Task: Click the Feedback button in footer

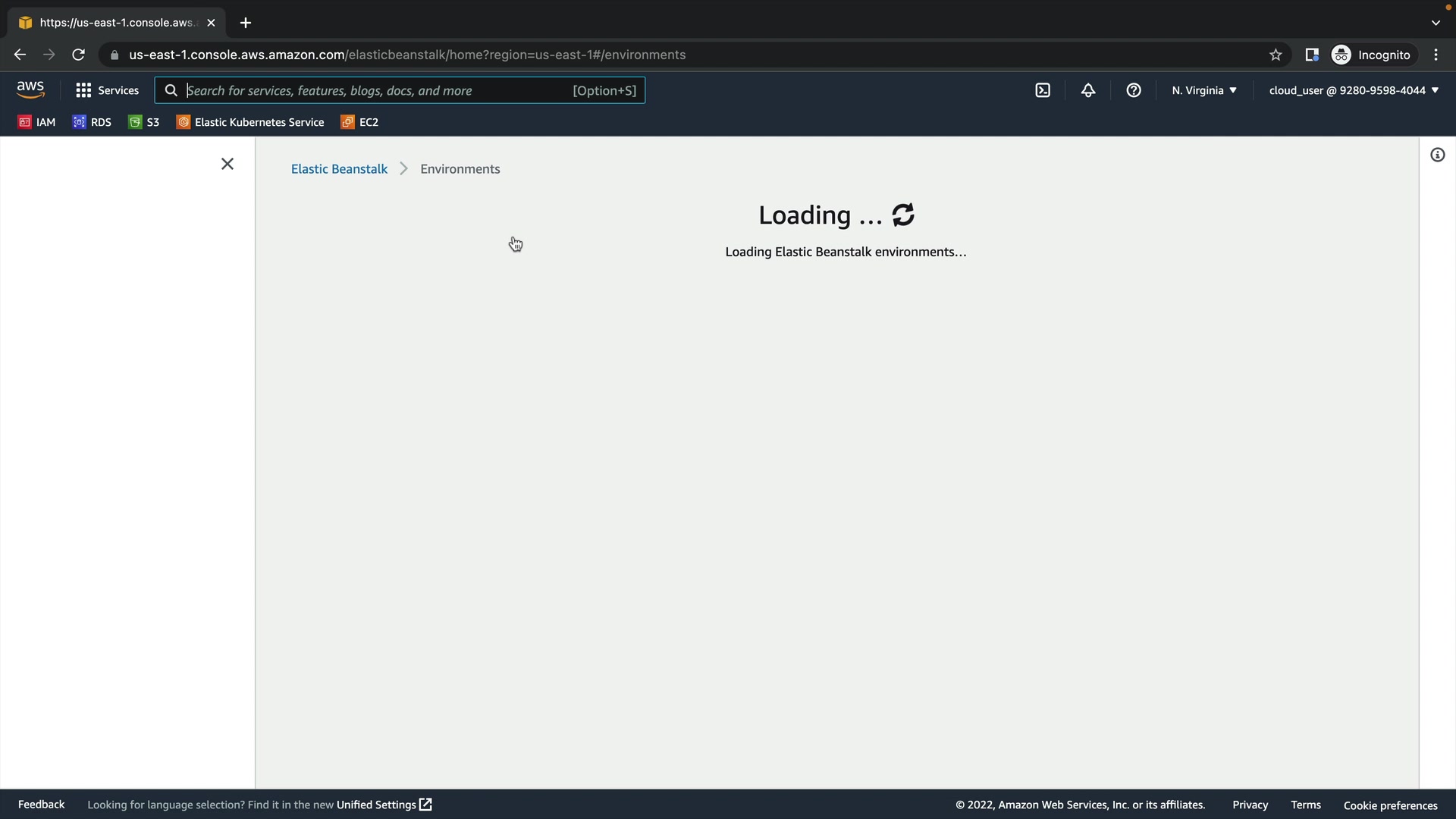Action: point(41,805)
